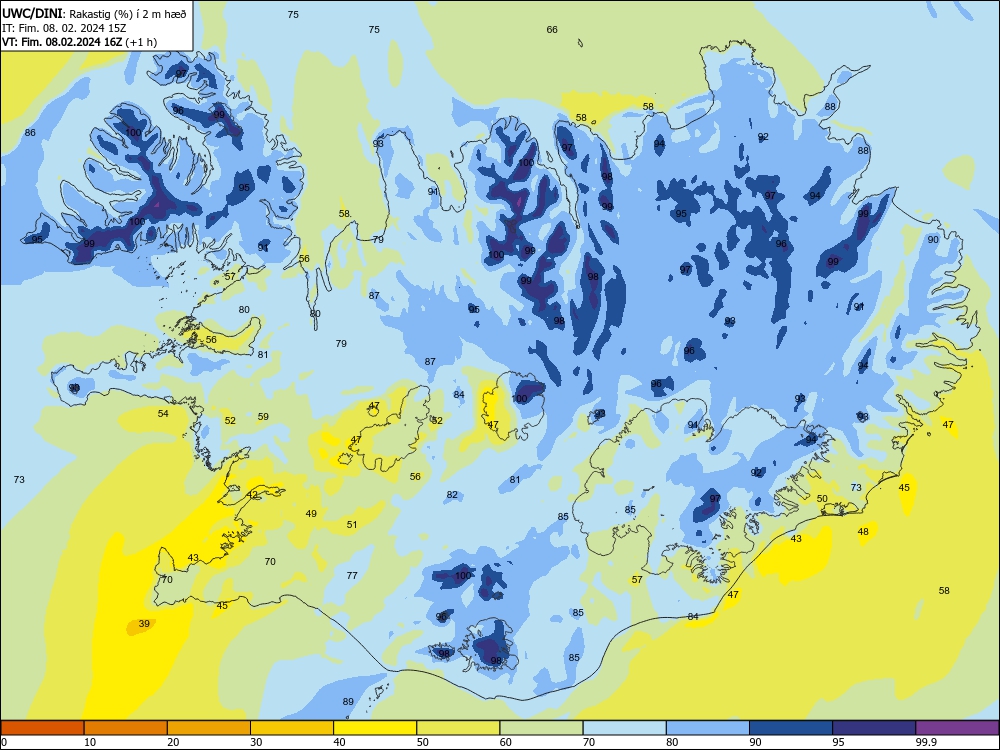
Task: Pick the light orange 20–30 legend segment
Action: pyautogui.click(x=209, y=728)
